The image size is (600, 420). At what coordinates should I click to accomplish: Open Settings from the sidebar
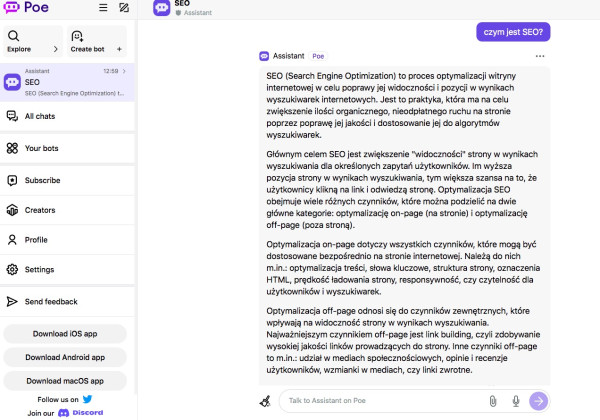39,270
